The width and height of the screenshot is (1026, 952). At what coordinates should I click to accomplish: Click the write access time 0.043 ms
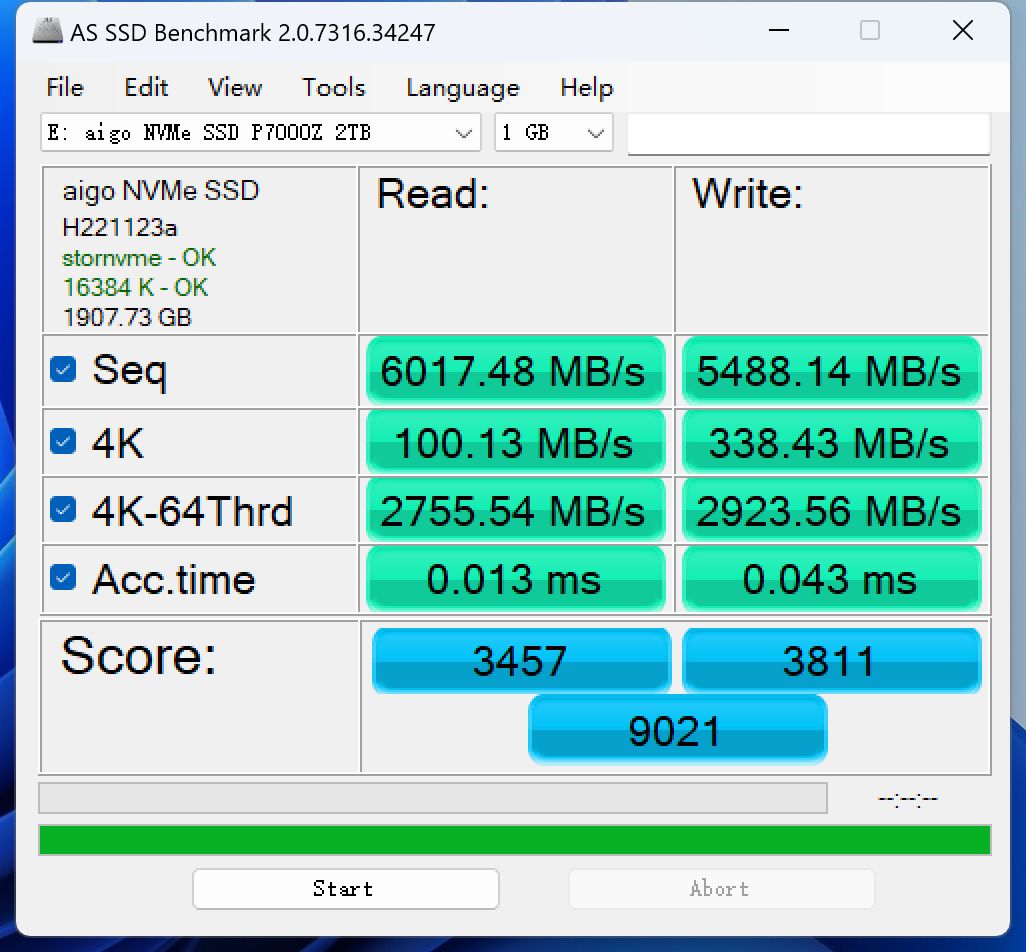831,579
